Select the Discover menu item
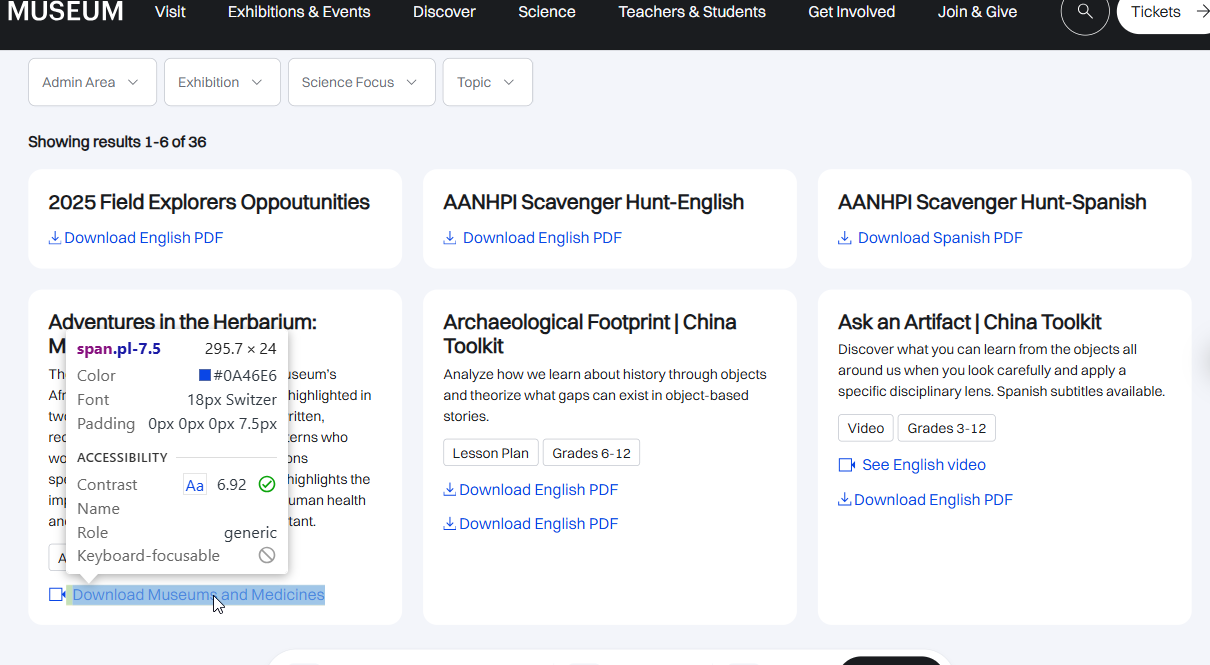The width and height of the screenshot is (1210, 665). [444, 12]
